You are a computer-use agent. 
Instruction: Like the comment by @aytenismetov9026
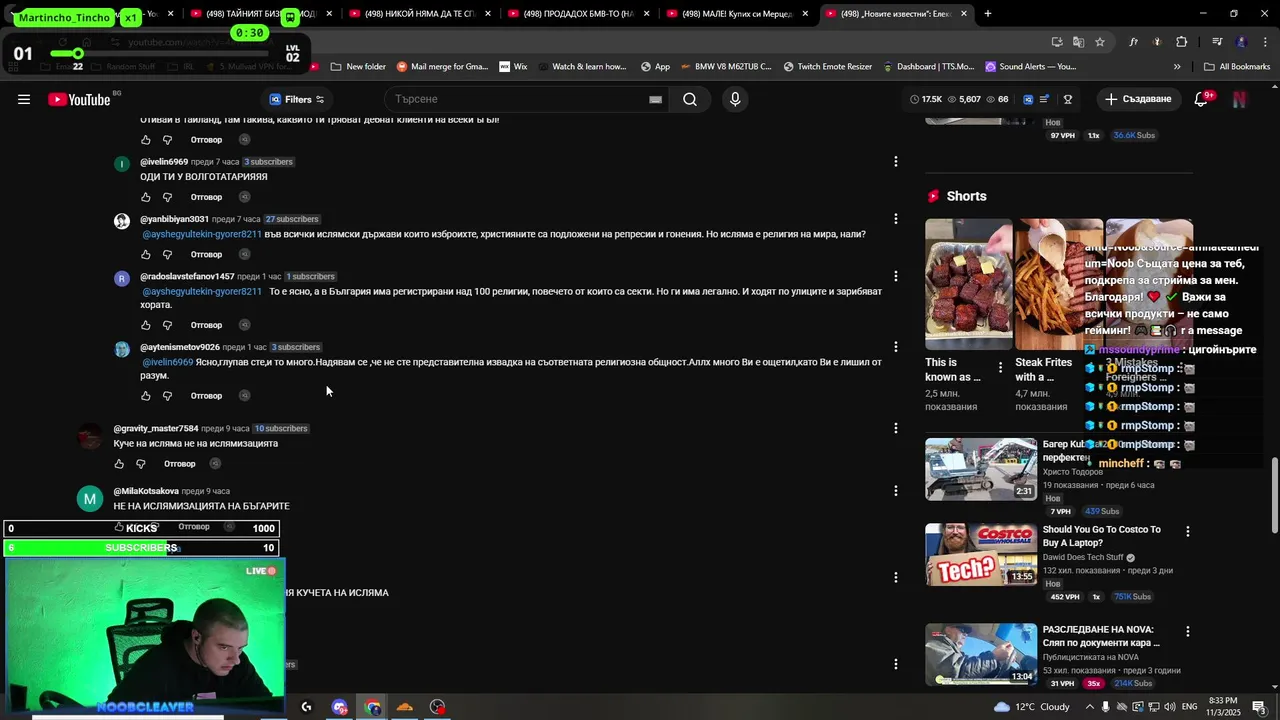tap(146, 396)
